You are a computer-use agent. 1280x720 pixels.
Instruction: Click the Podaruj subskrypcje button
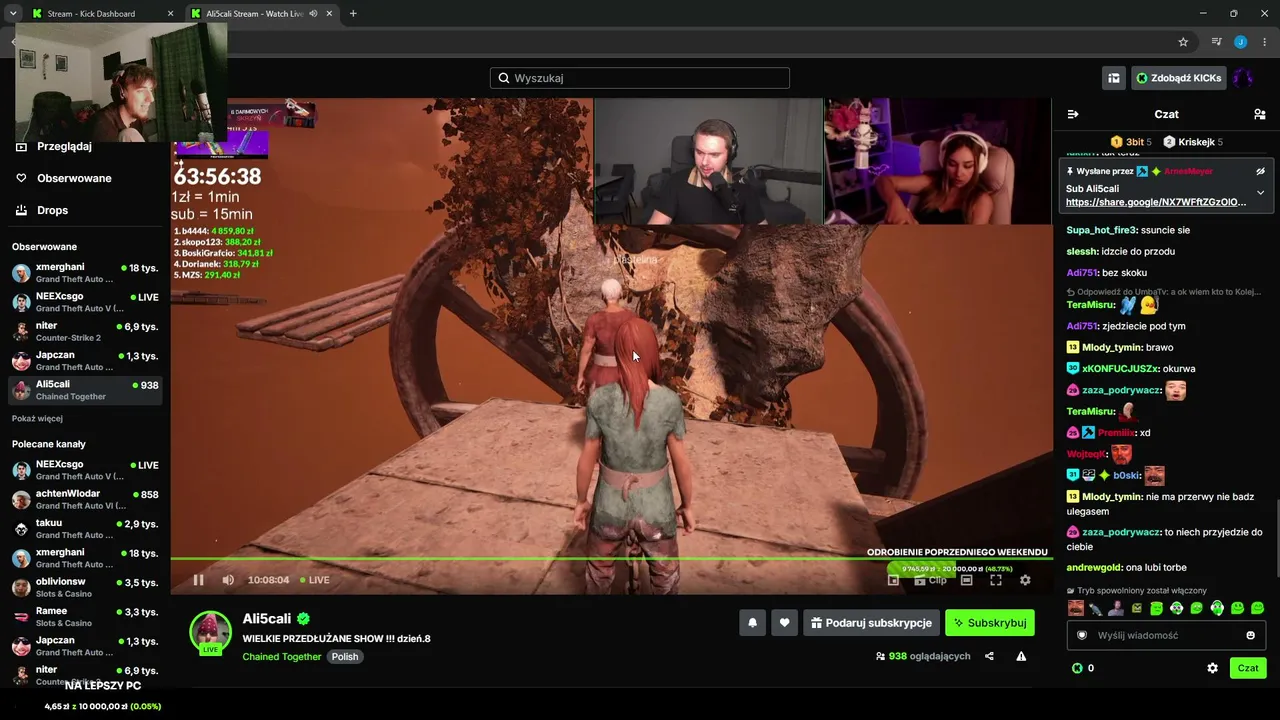[x=871, y=623]
